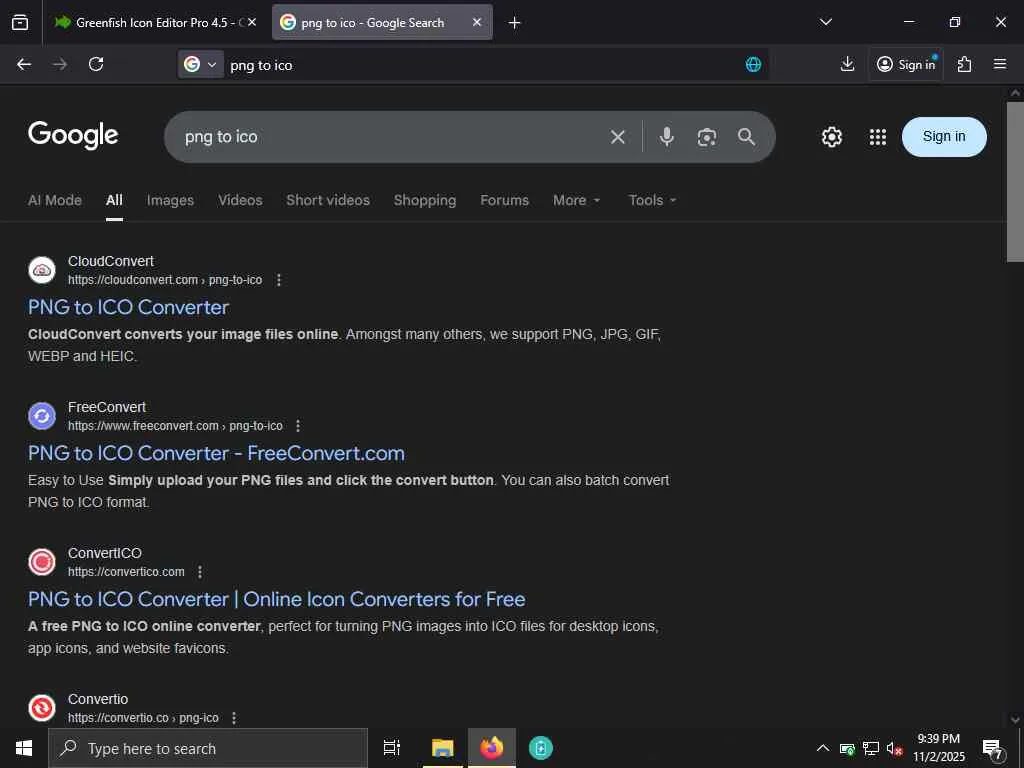Click the www.freeconvert.com URL text
Viewport: 1024px width, 768px height.
click(x=175, y=426)
